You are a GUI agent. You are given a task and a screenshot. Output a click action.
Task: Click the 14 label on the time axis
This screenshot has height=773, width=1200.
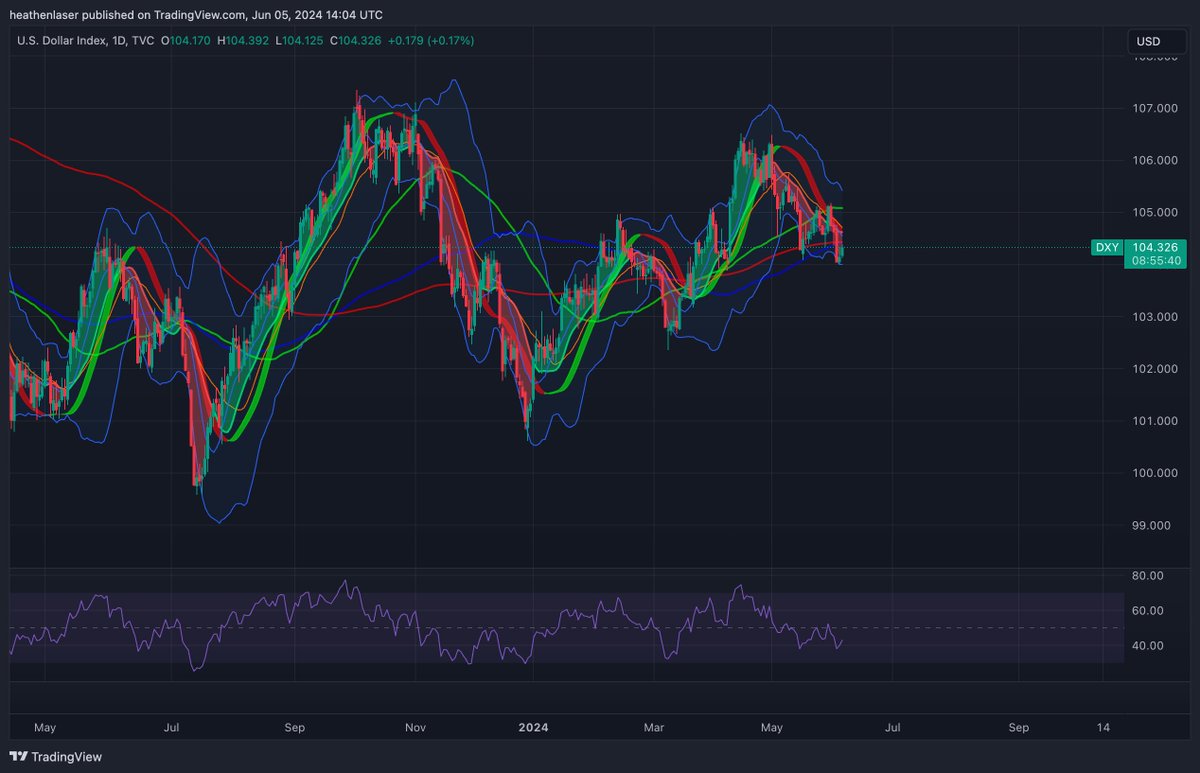[x=1103, y=727]
